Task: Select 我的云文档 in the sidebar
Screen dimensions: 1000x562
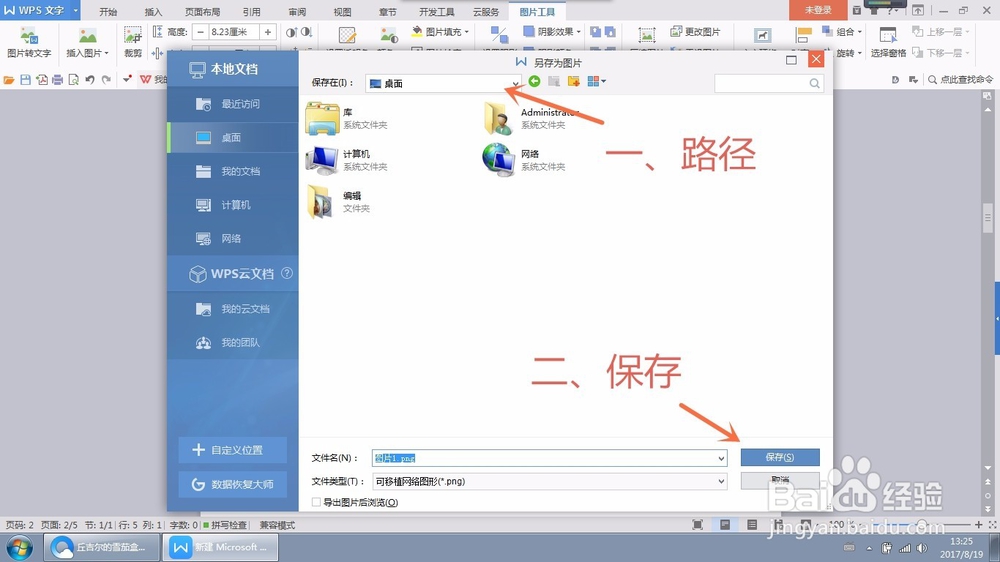Action: click(233, 309)
